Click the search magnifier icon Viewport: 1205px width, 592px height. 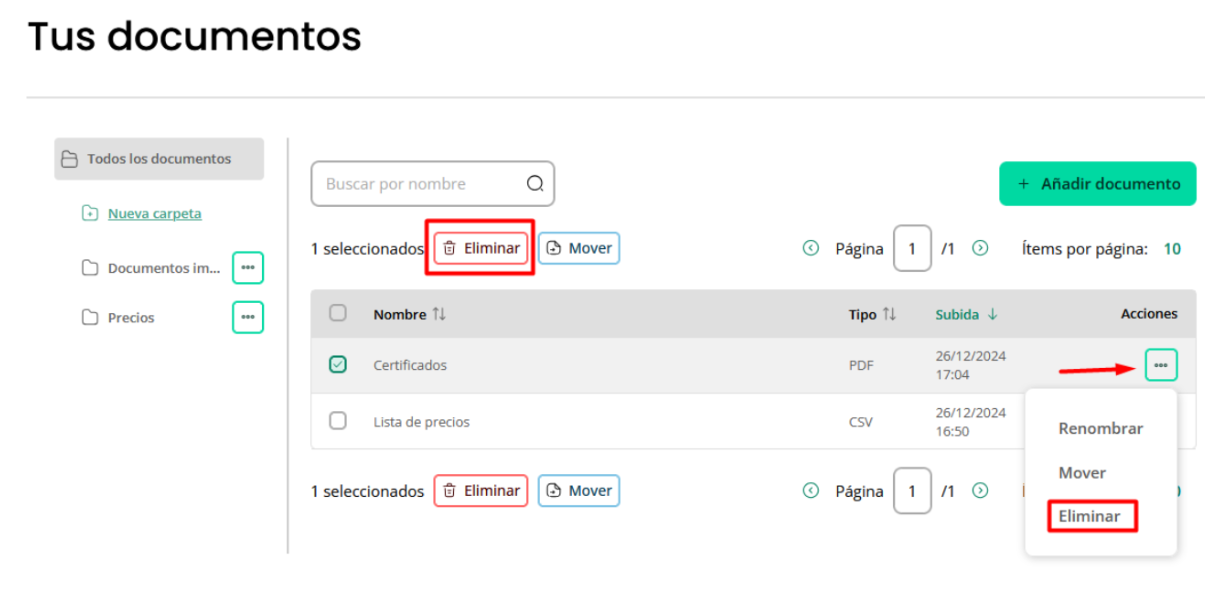(535, 183)
